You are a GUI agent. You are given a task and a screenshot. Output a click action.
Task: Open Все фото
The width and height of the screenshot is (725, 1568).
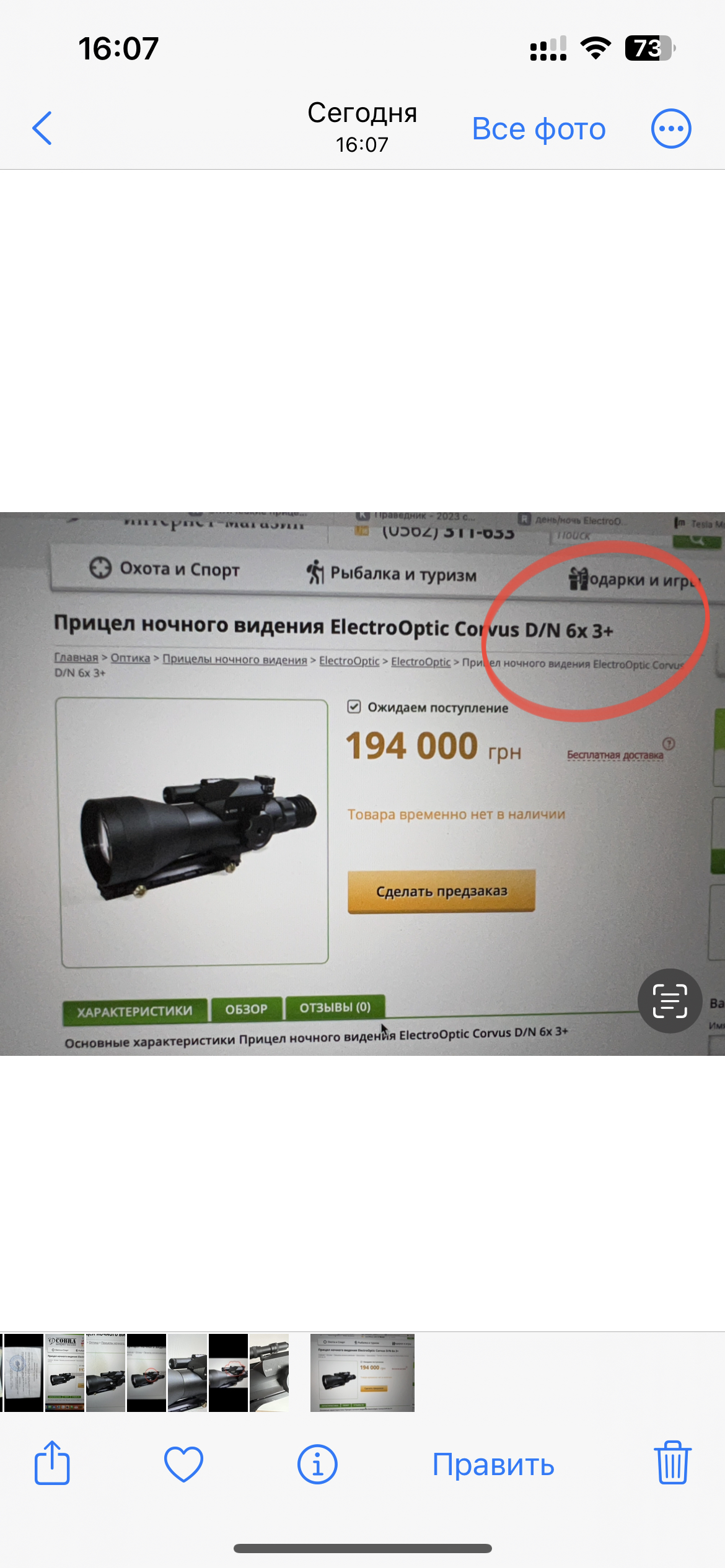[x=539, y=129]
